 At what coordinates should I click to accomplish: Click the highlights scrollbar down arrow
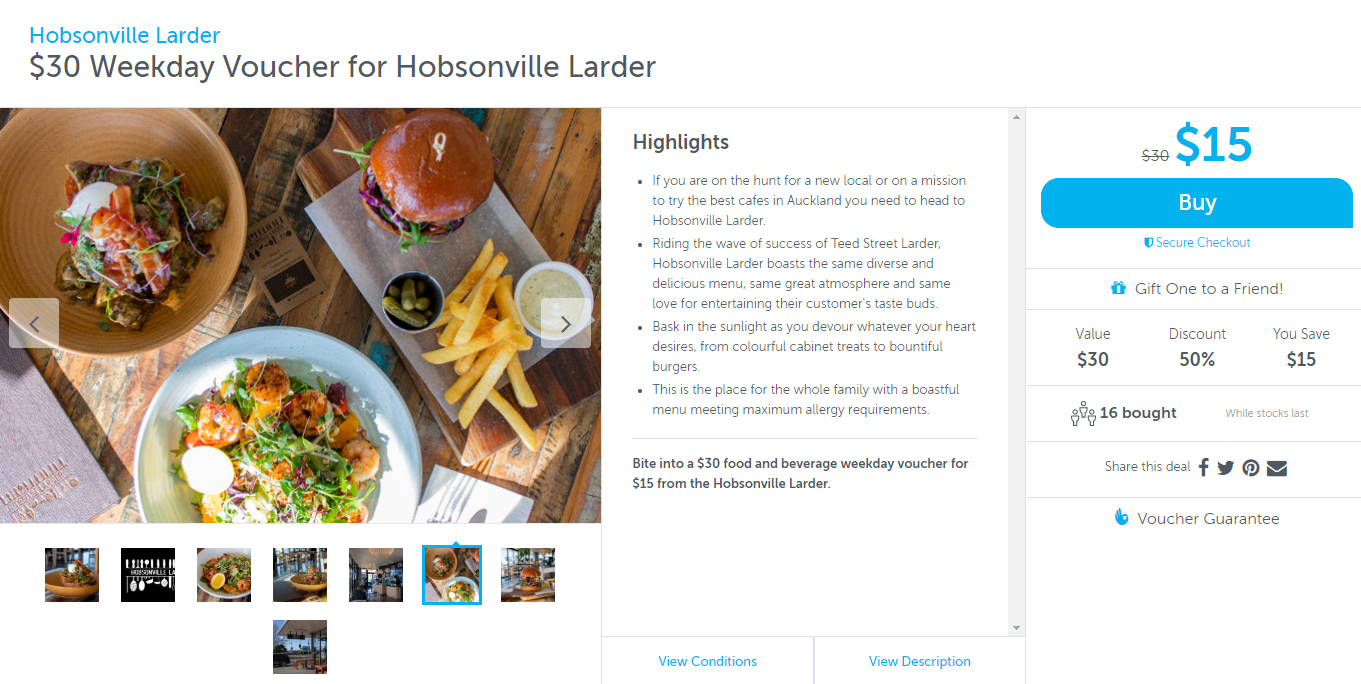[x=1016, y=627]
